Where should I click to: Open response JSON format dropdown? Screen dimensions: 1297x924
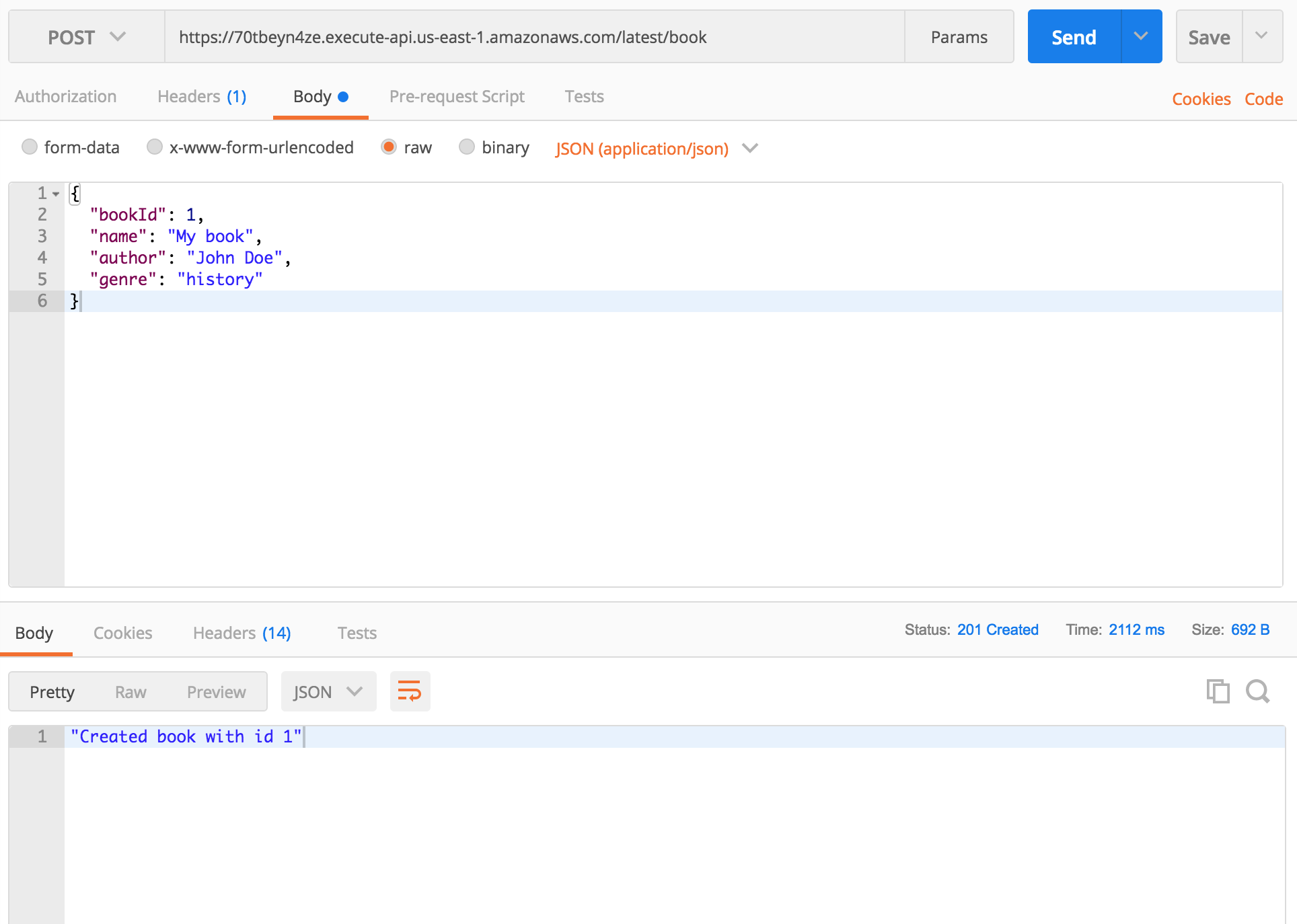click(328, 691)
